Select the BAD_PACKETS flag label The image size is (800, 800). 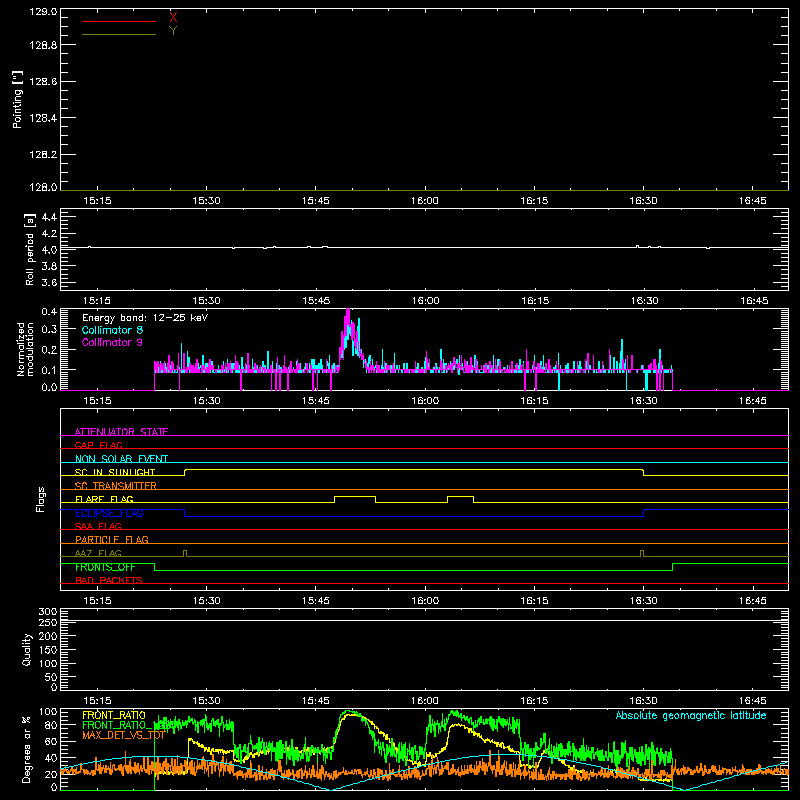pyautogui.click(x=109, y=580)
